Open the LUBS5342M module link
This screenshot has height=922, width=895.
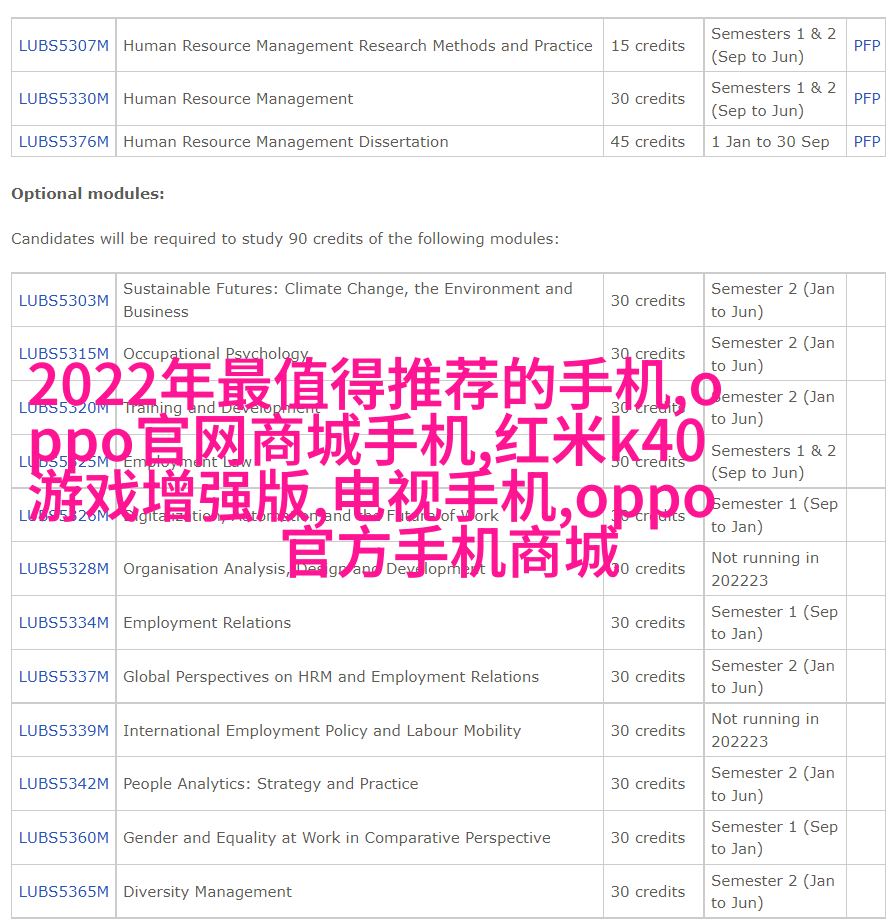(x=64, y=784)
